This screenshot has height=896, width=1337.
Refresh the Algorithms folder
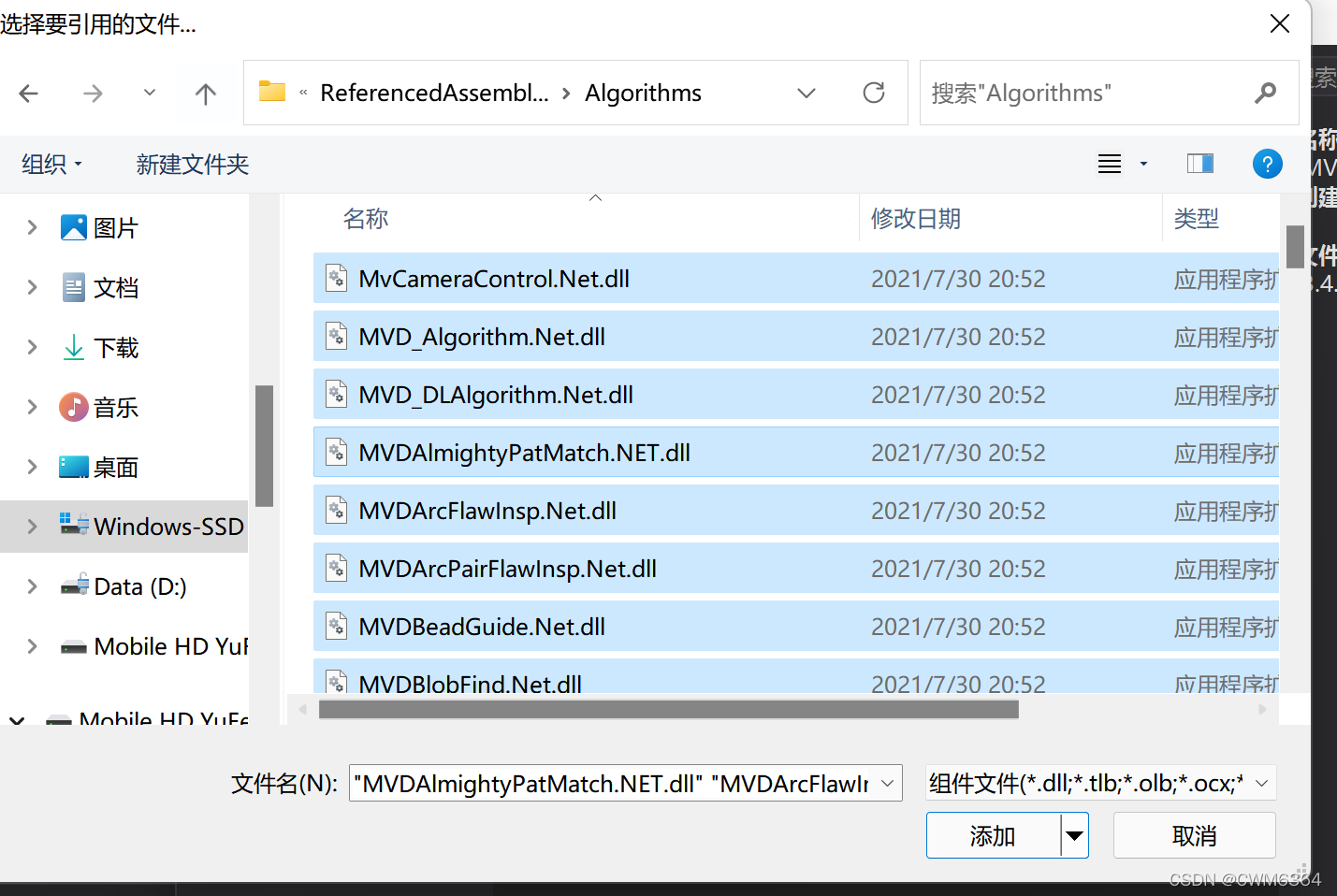874,93
